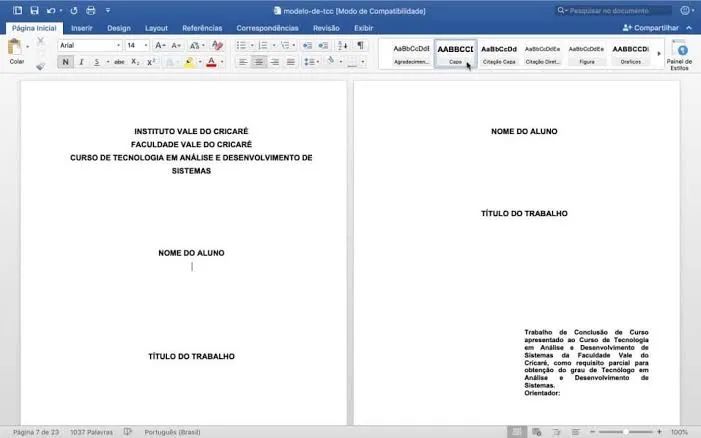Apply the Citação Capa style
The height and width of the screenshot is (438, 701).
(x=498, y=53)
